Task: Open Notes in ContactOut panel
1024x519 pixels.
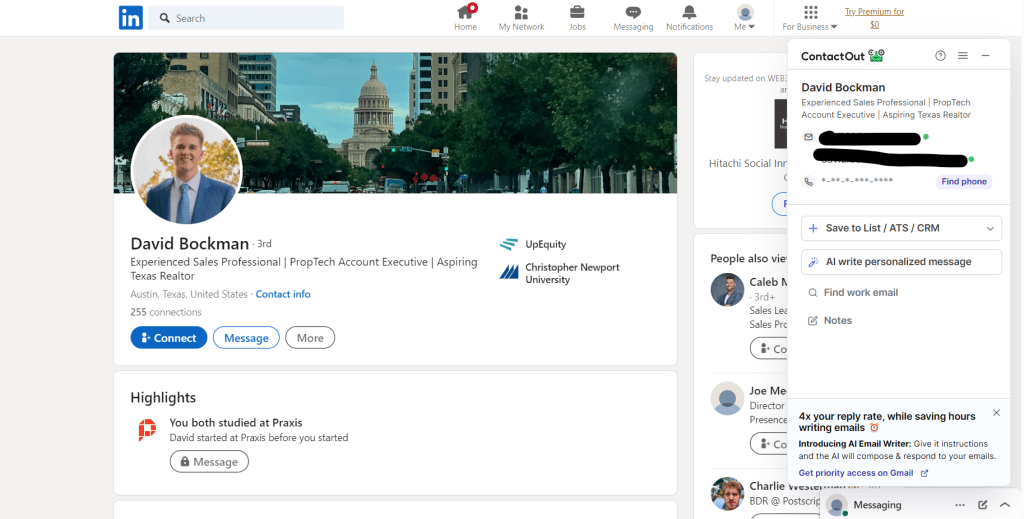Action: (837, 321)
